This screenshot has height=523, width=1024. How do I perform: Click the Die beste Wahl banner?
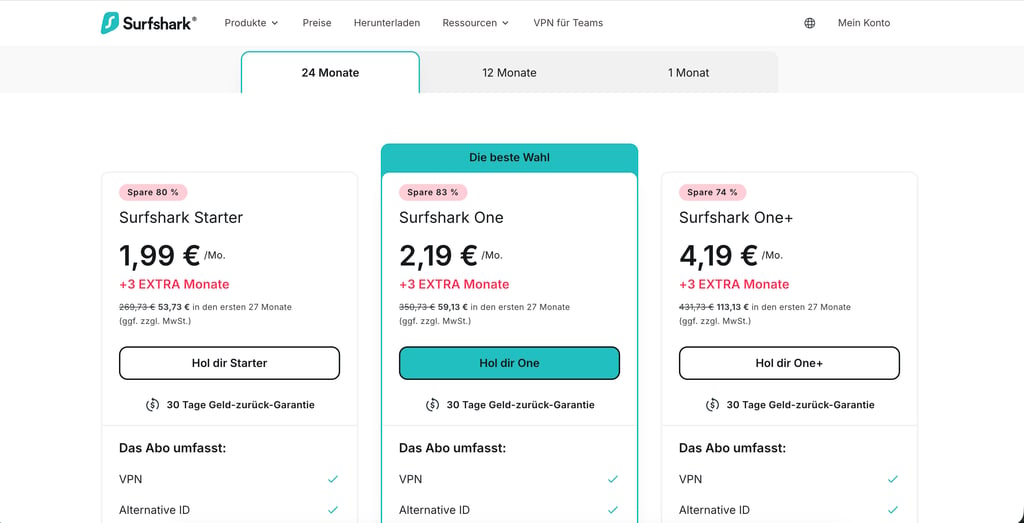(x=509, y=157)
